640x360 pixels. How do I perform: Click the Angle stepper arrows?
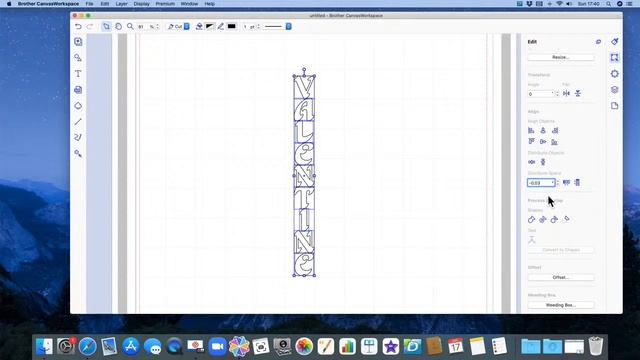pos(557,94)
